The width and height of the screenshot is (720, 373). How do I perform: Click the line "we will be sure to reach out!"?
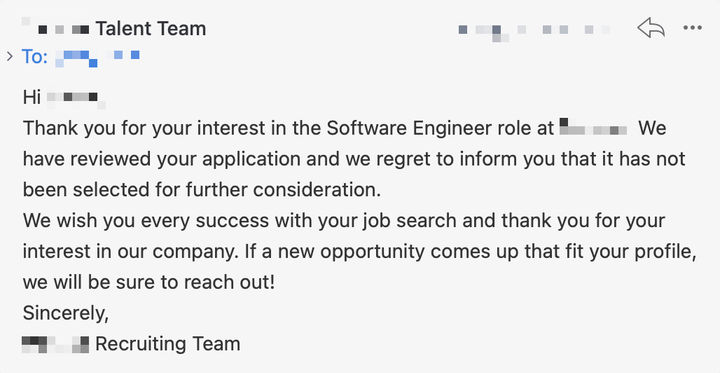pyautogui.click(x=149, y=282)
